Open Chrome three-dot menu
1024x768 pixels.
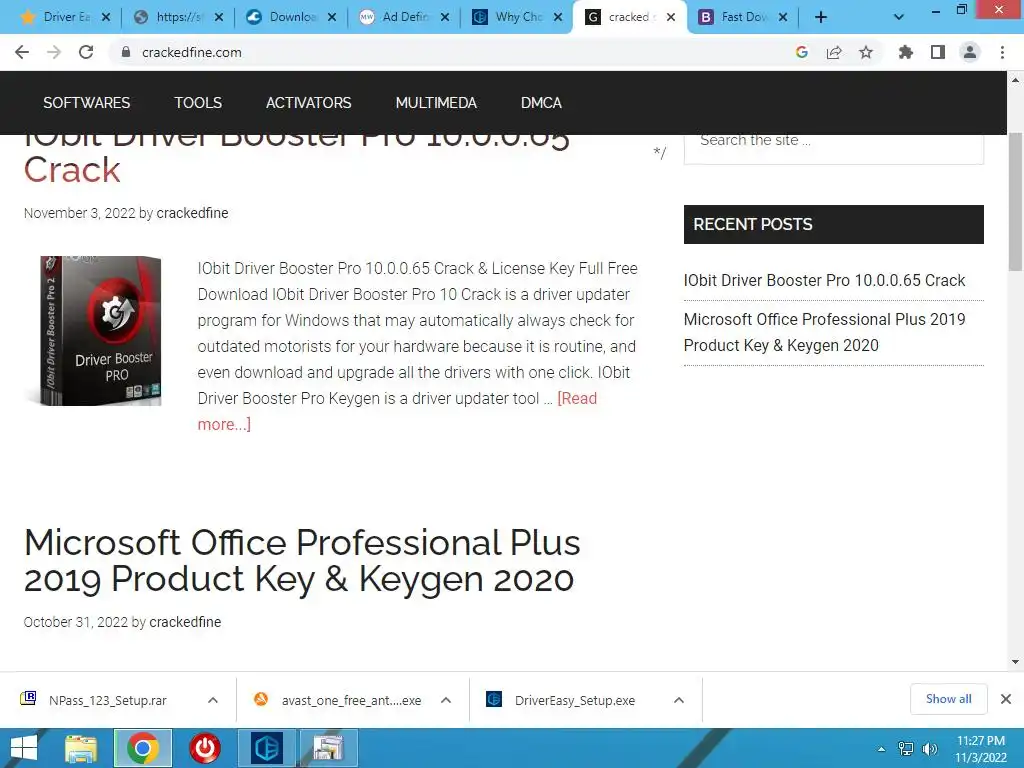coord(1002,52)
